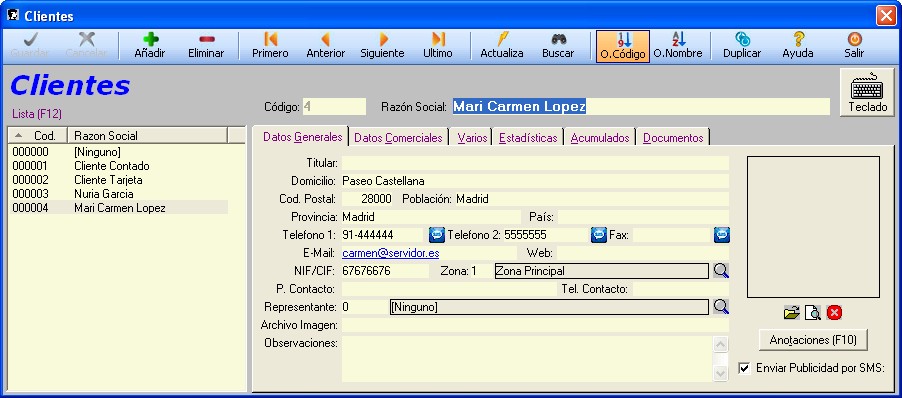Click the Observaciones scrollbar down arrow
This screenshot has width=902, height=398.
(720, 374)
